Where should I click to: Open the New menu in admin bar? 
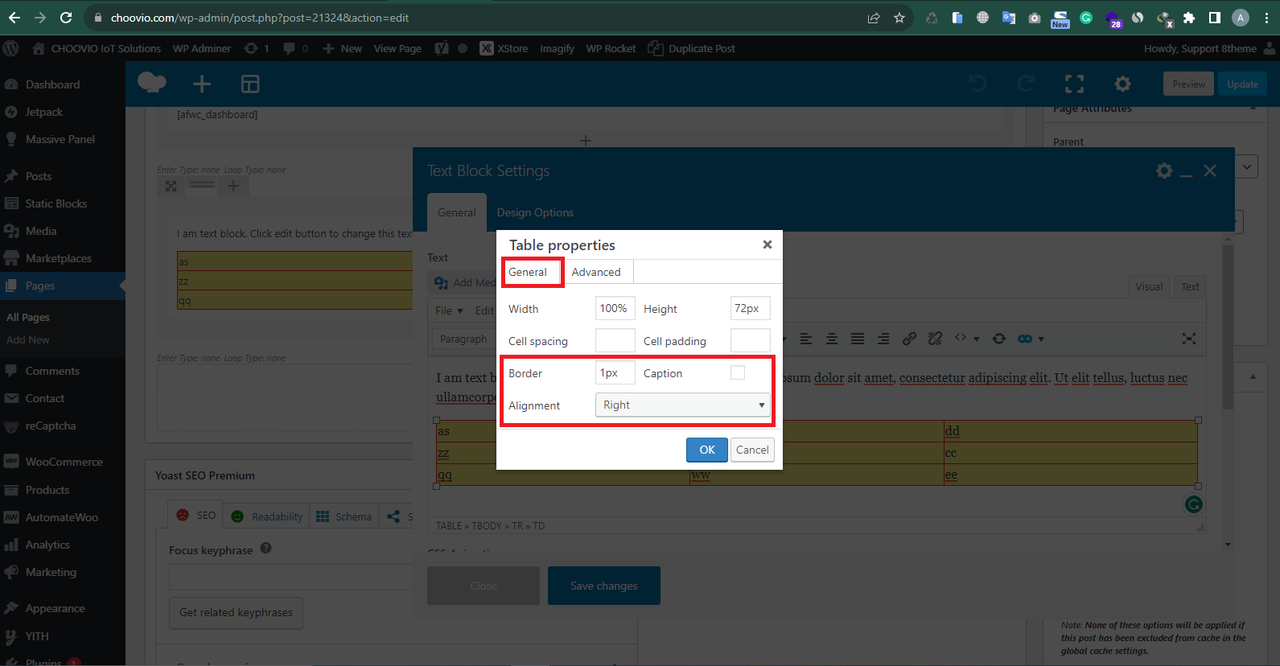coord(343,48)
